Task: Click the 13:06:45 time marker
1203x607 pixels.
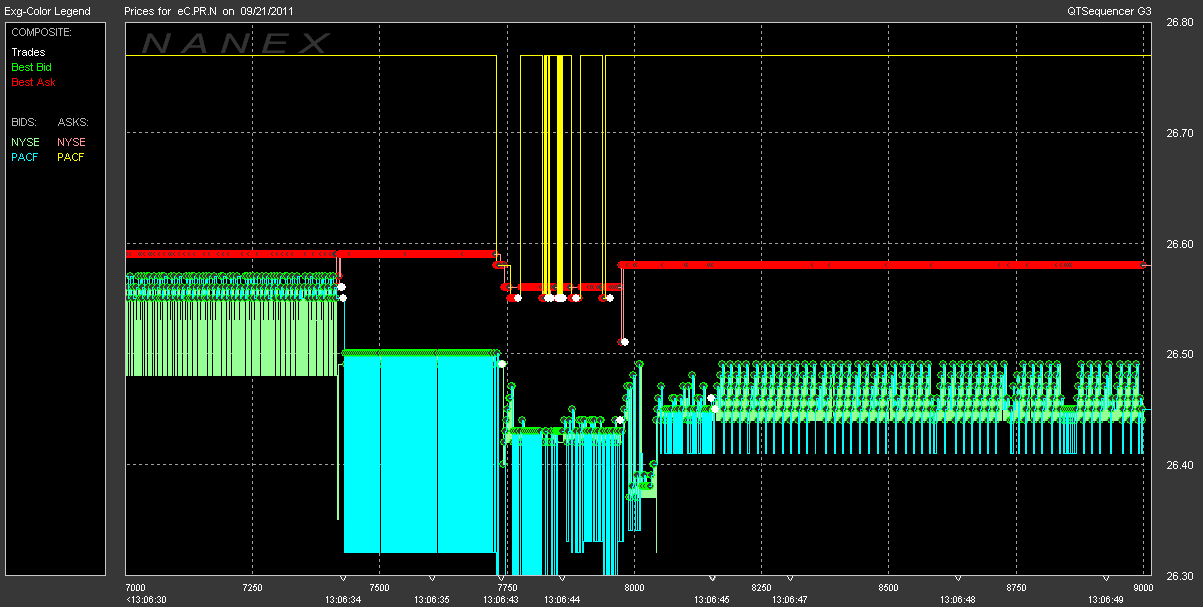Action: click(712, 600)
